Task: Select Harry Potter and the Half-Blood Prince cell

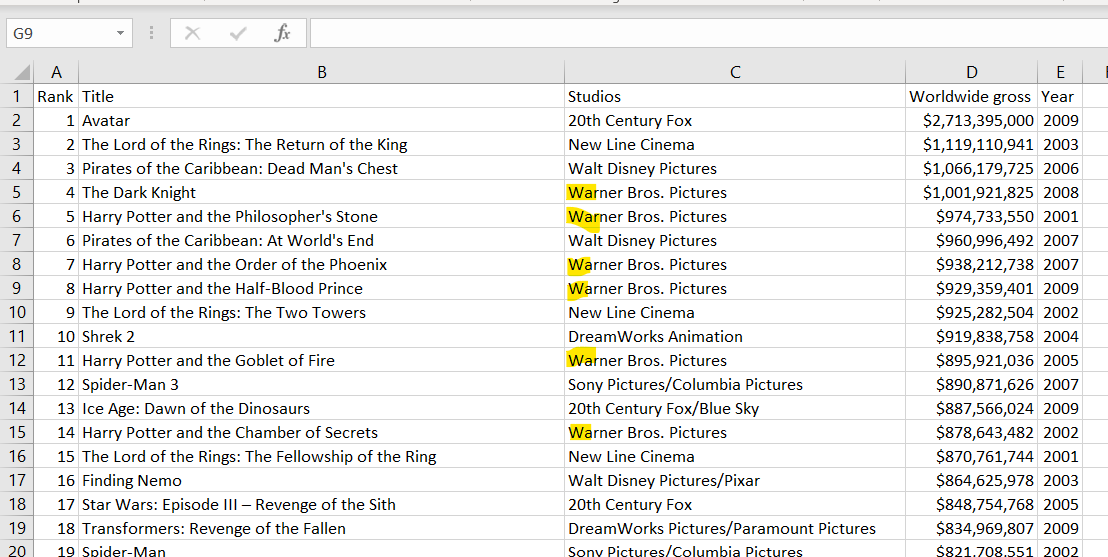Action: [x=322, y=288]
